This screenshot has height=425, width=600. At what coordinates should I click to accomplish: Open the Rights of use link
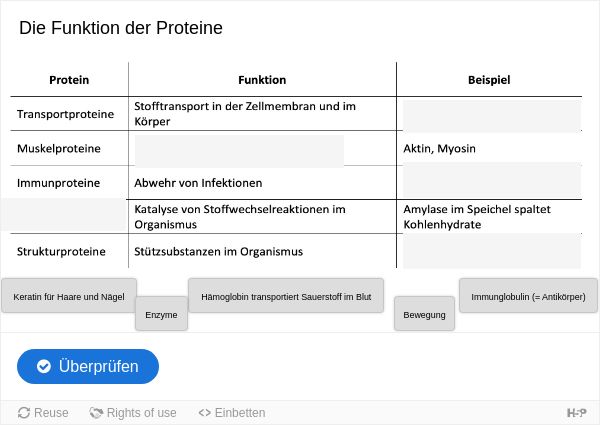point(133,413)
